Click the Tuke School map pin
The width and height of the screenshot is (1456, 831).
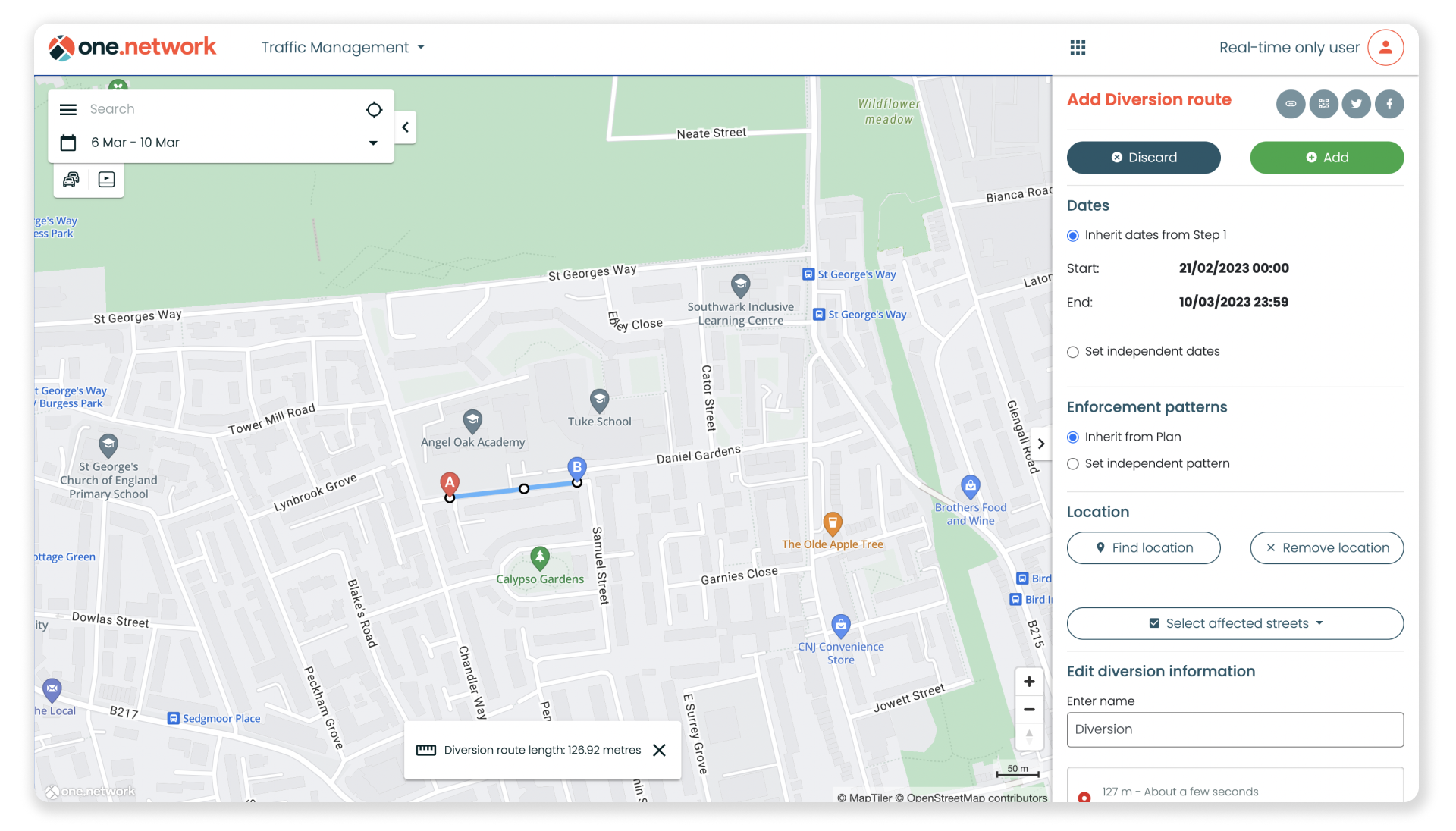600,400
